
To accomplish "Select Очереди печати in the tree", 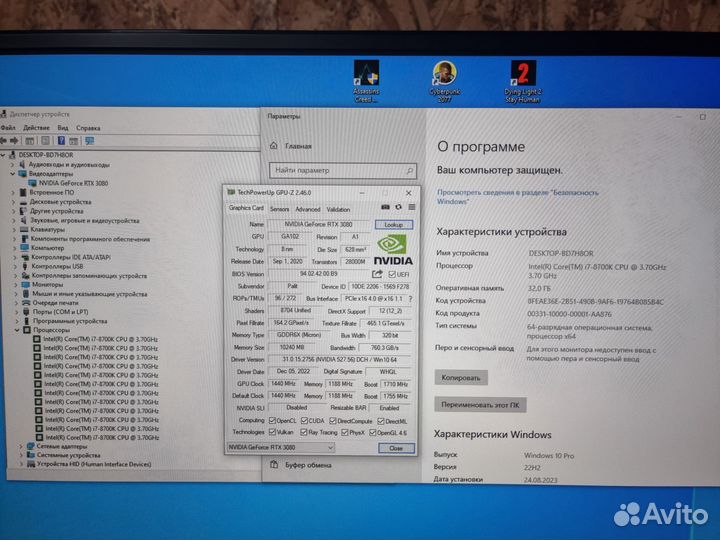I will coord(55,303).
